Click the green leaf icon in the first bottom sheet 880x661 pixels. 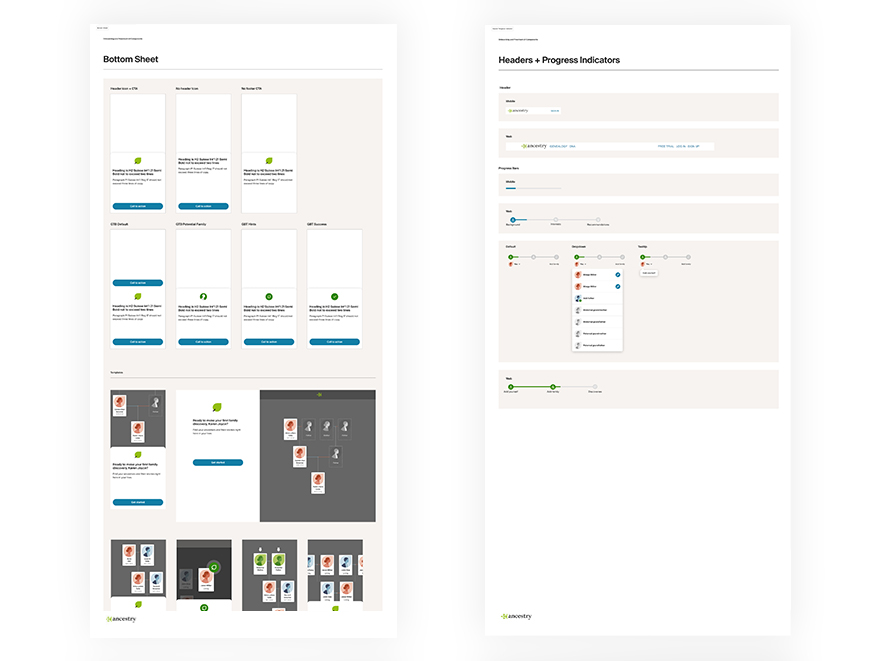[138, 161]
